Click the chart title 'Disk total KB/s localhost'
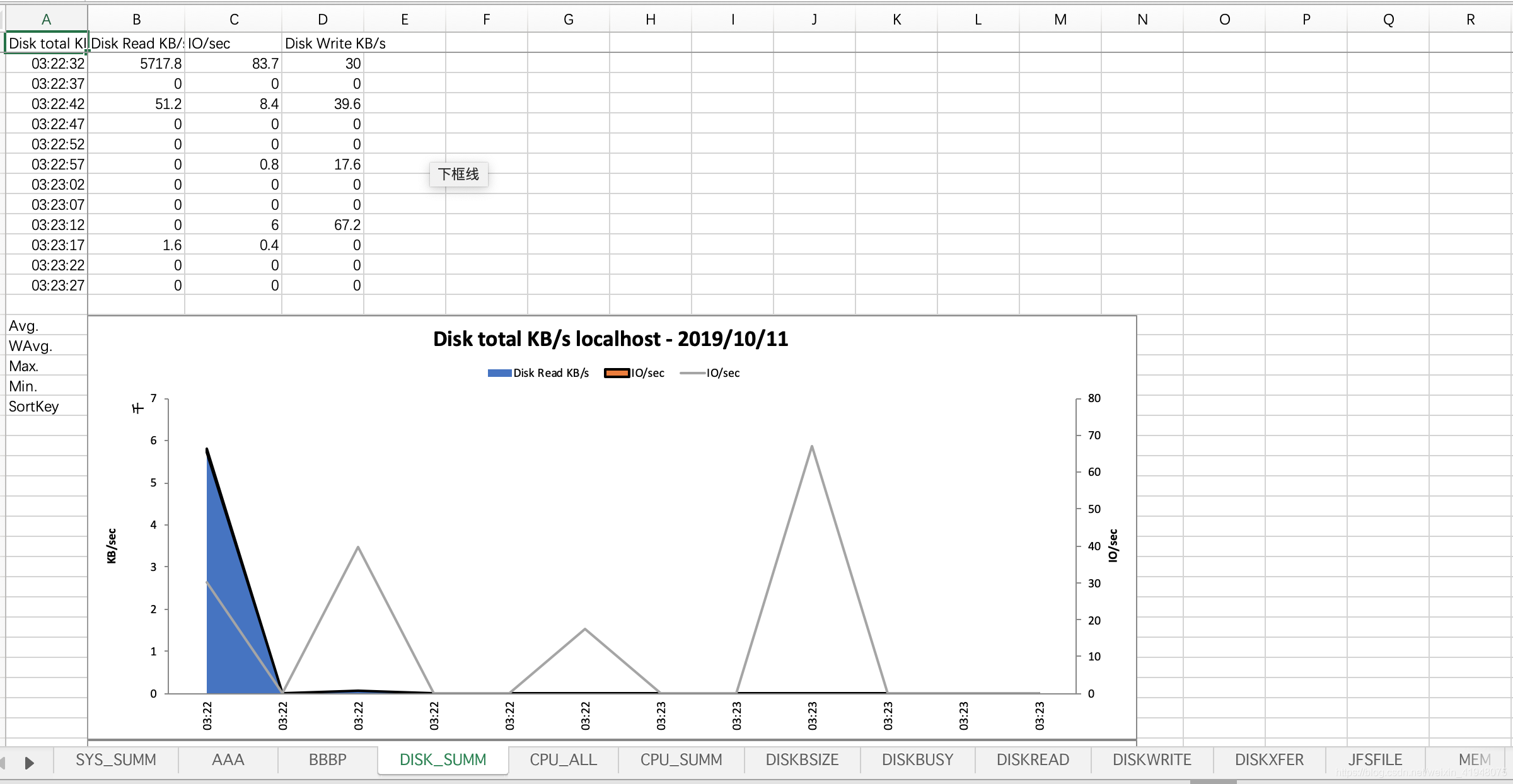This screenshot has height=784, width=1513. pos(610,339)
